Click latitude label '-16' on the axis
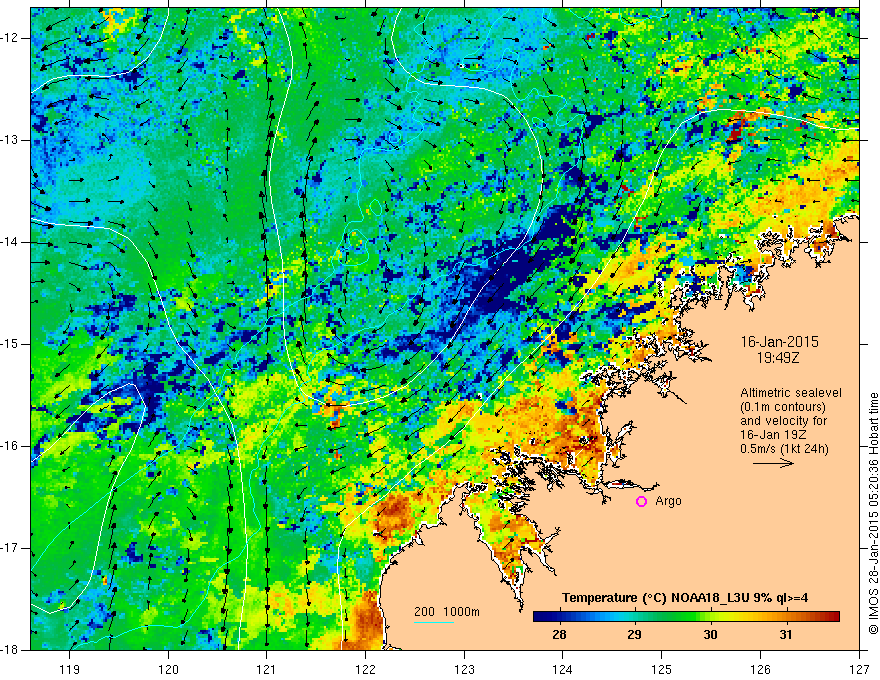This screenshot has width=880, height=680. tap(10, 446)
